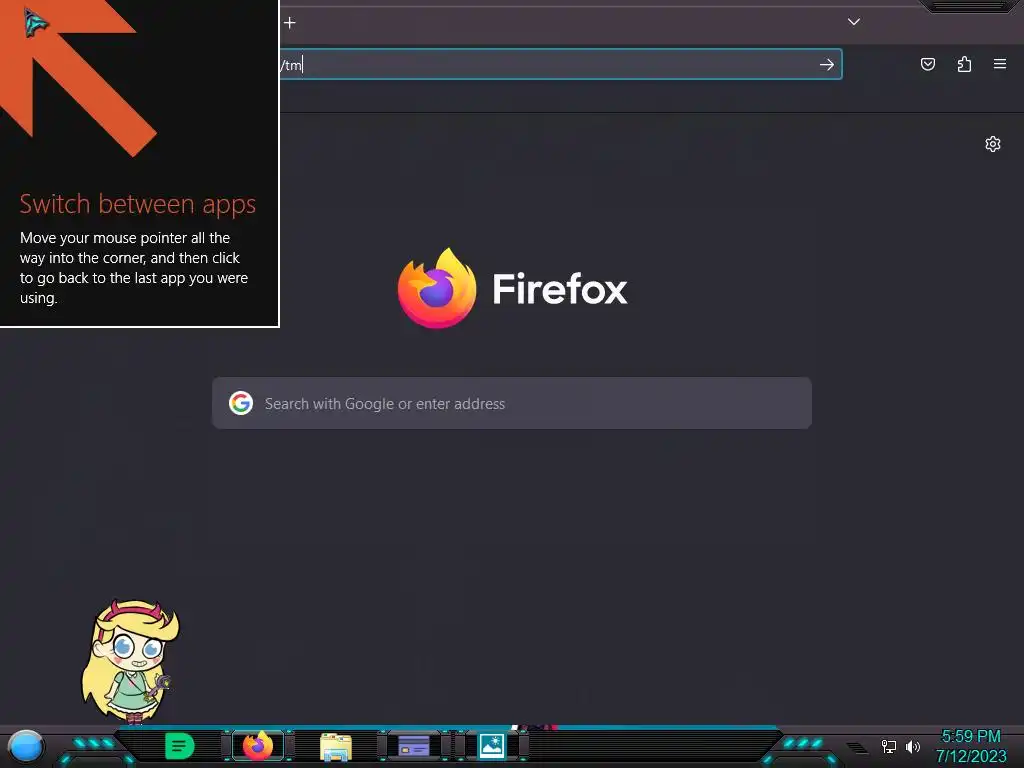Open the picture viewer taskbar icon
The height and width of the screenshot is (768, 1024).
point(491,746)
